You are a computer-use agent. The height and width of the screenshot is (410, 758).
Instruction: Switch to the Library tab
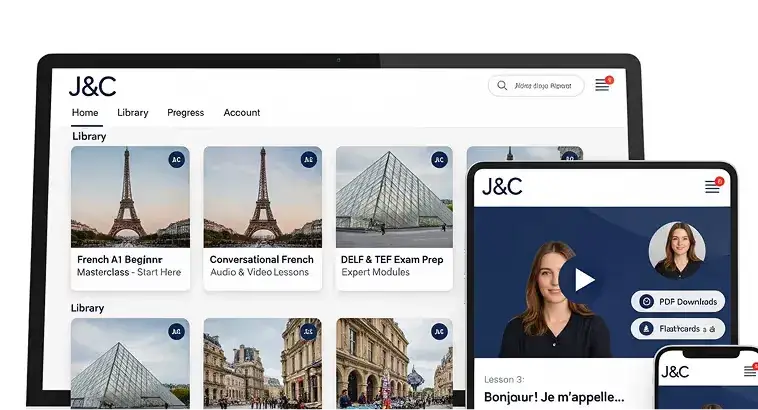click(132, 113)
